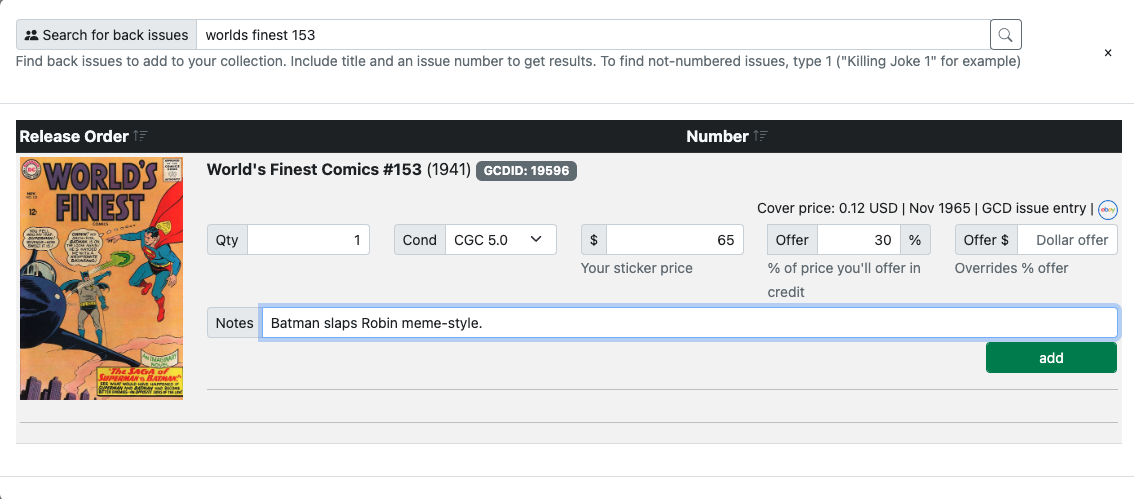Image resolution: width=1134 pixels, height=499 pixels.
Task: Click the 'Your sticker price' hint text
Action: click(x=636, y=268)
